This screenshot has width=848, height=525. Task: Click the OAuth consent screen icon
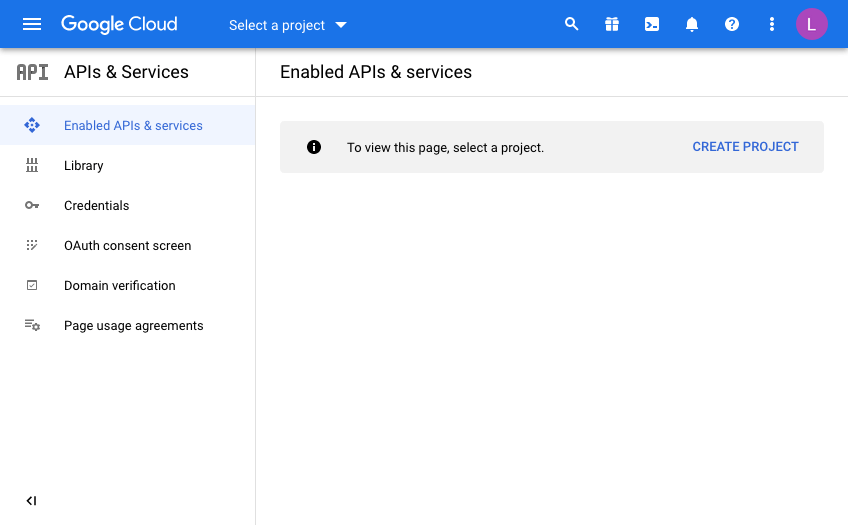32,245
